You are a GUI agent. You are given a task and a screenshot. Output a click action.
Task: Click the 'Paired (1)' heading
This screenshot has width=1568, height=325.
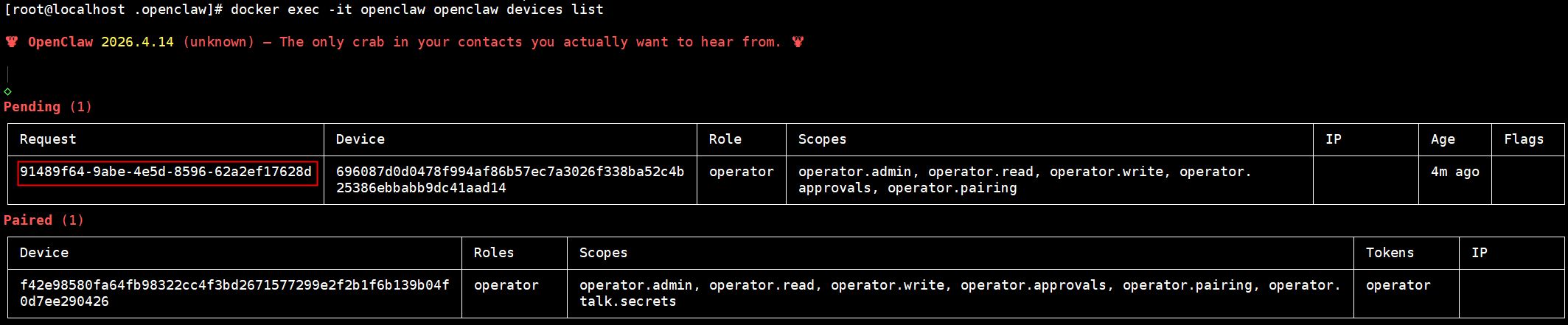click(x=44, y=220)
